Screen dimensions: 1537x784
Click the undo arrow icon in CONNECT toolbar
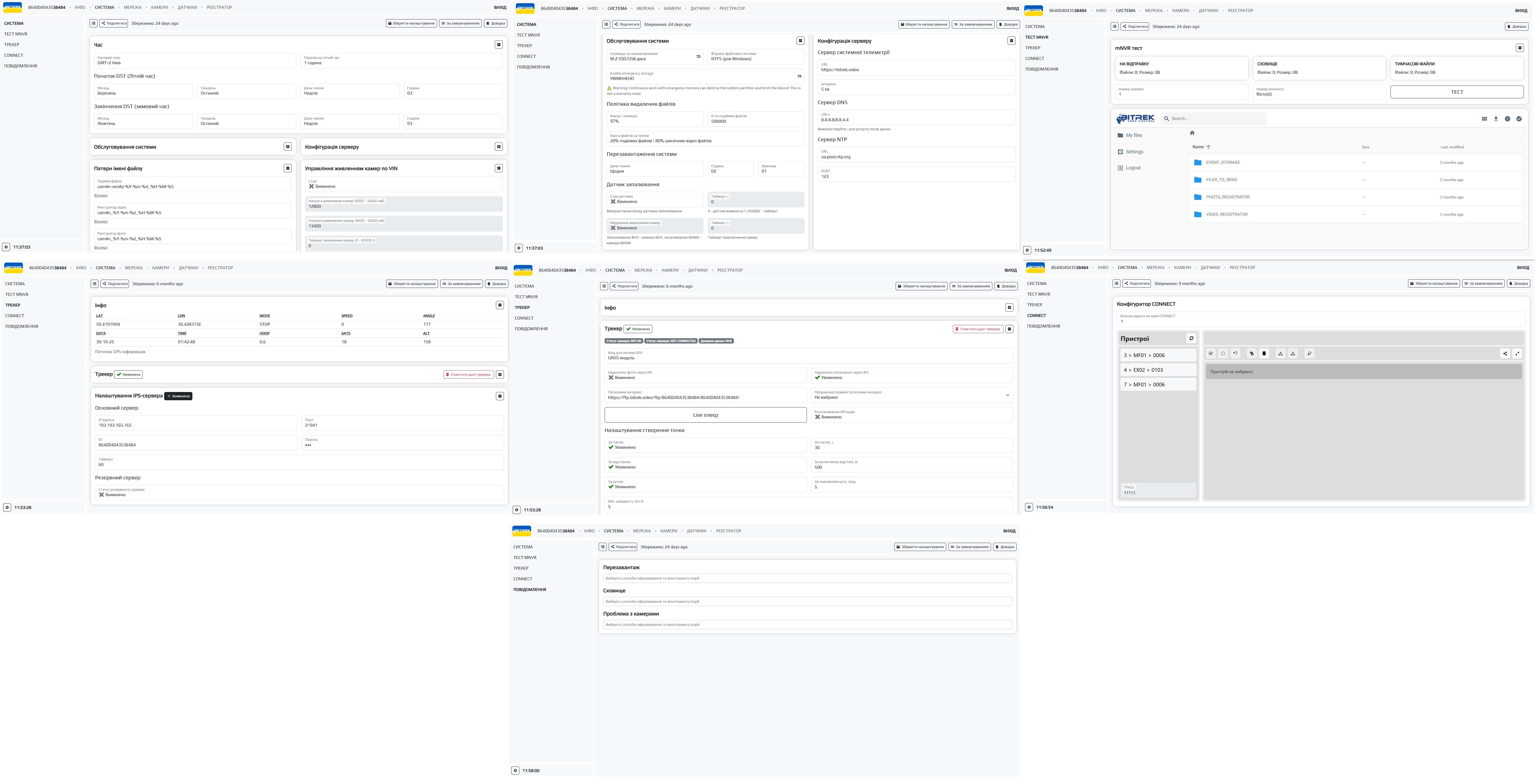point(1235,354)
